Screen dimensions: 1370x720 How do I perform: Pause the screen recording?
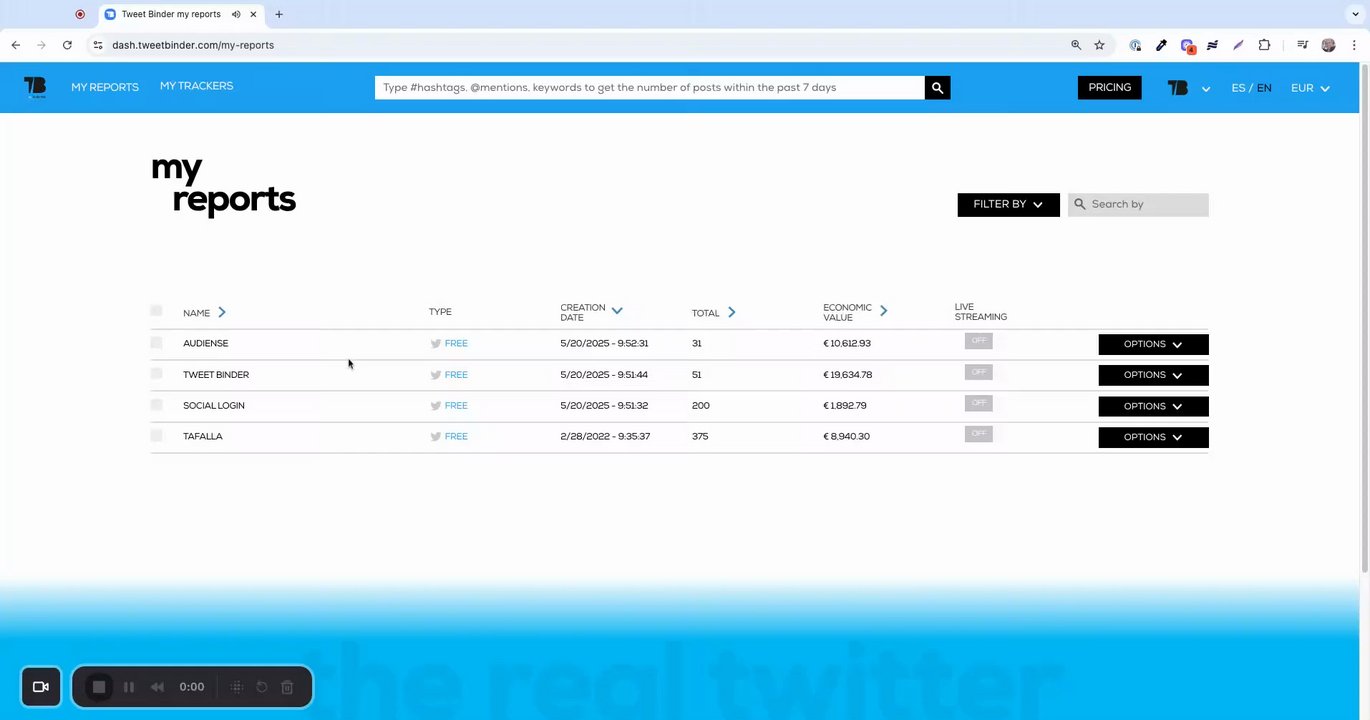[129, 687]
